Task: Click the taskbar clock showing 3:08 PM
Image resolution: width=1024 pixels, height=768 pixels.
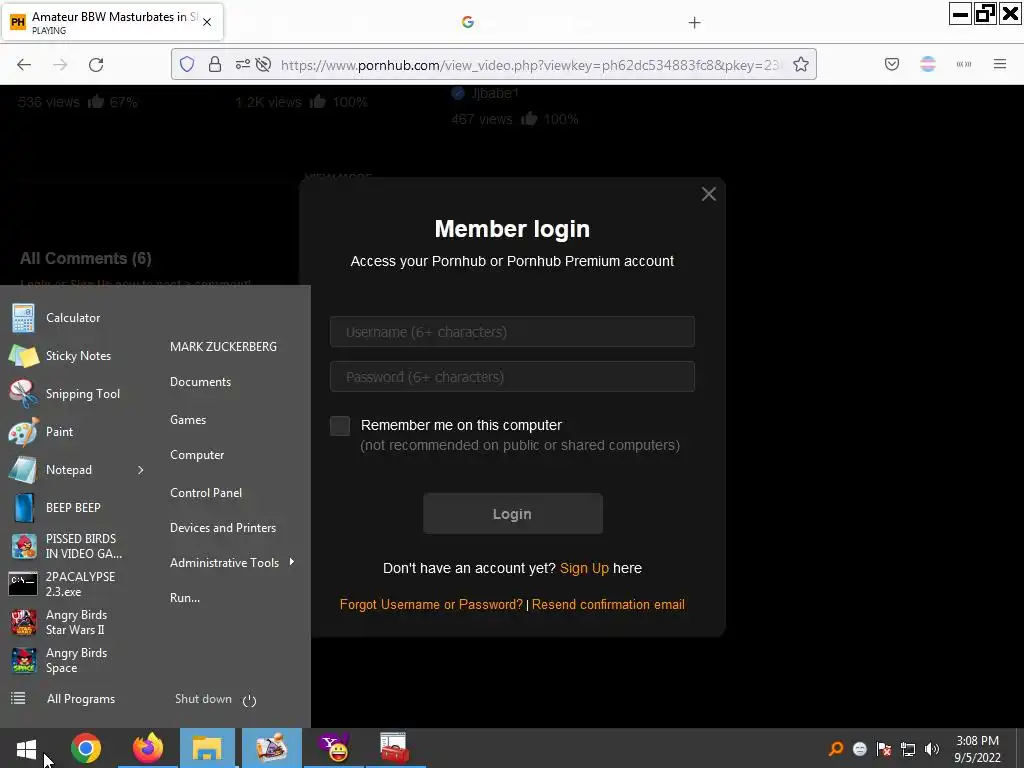Action: [977, 749]
